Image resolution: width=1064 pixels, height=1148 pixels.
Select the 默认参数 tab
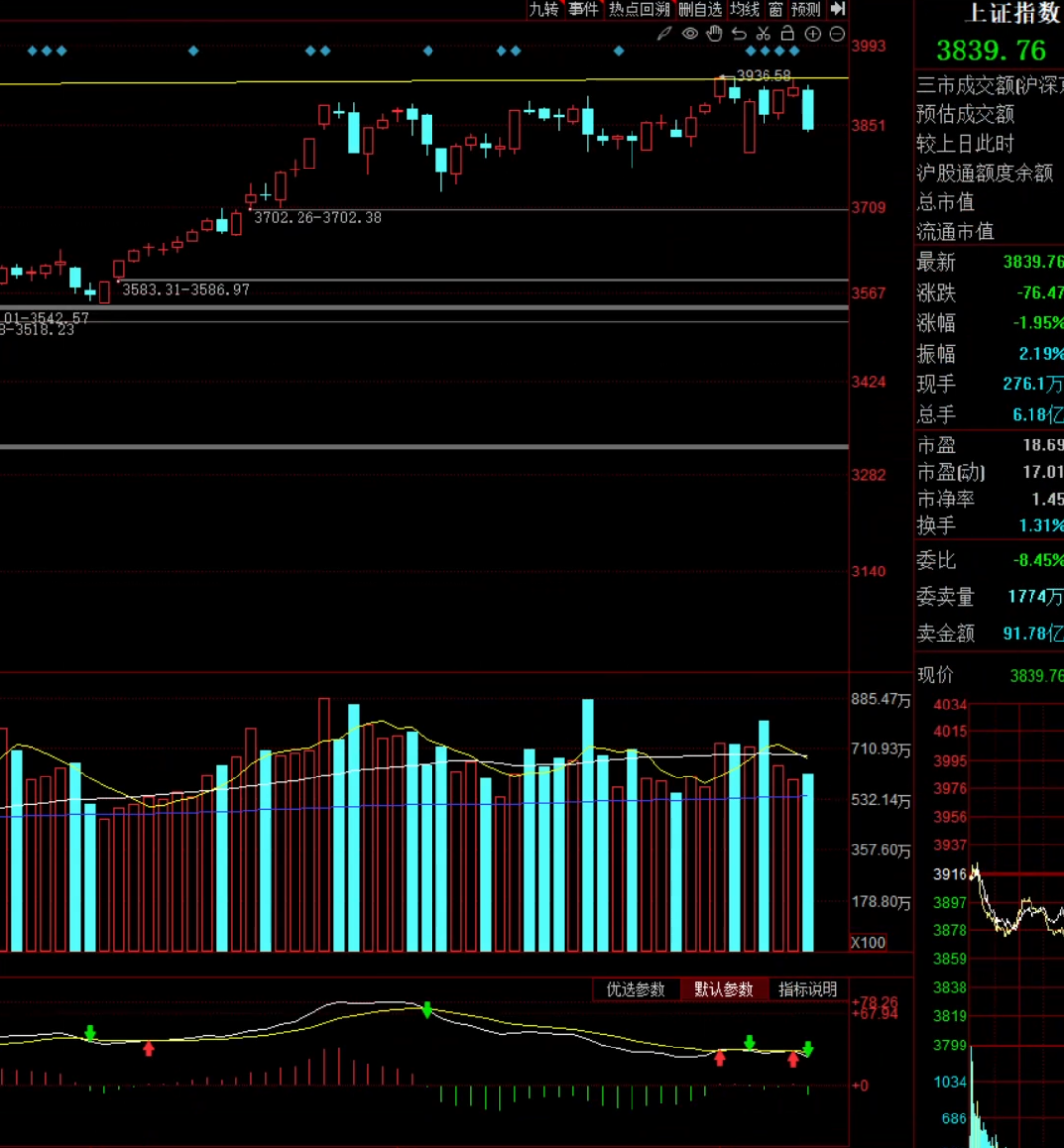click(x=723, y=990)
